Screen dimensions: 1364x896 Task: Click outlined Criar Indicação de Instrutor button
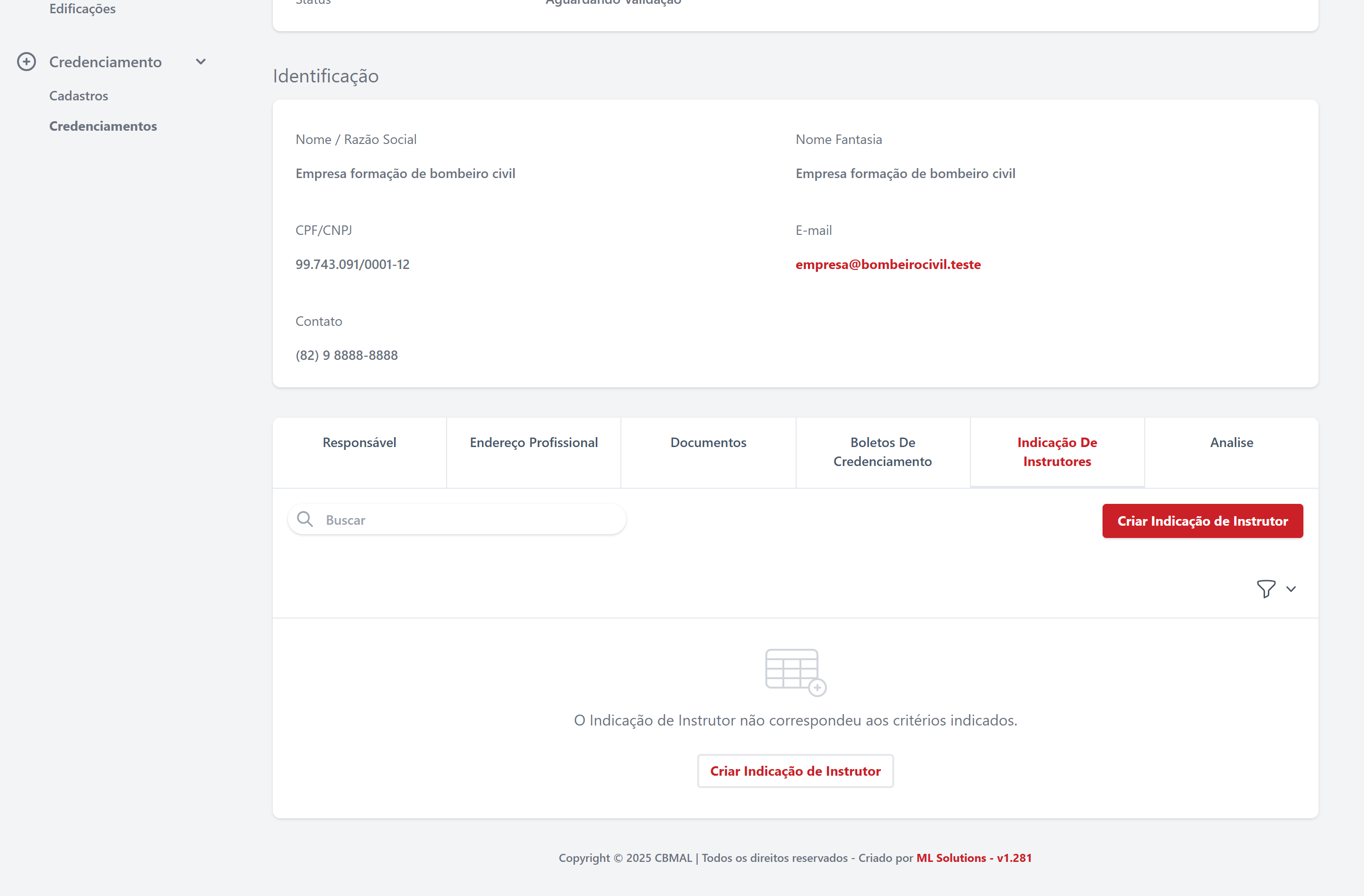[x=795, y=771]
